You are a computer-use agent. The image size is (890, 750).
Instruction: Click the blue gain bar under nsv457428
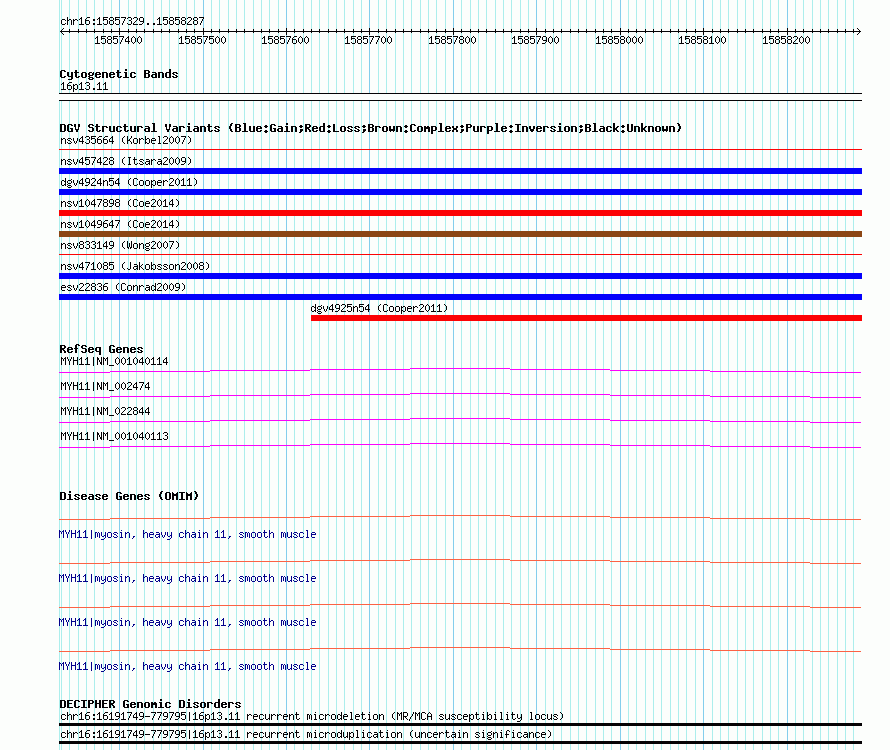[x=460, y=171]
